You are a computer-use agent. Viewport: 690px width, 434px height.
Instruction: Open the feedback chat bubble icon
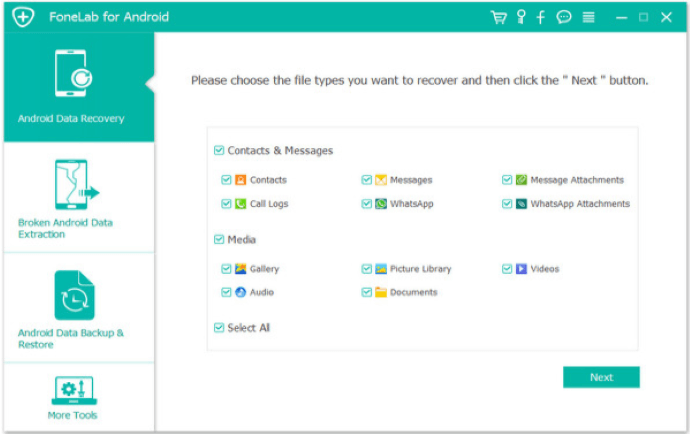click(x=564, y=17)
